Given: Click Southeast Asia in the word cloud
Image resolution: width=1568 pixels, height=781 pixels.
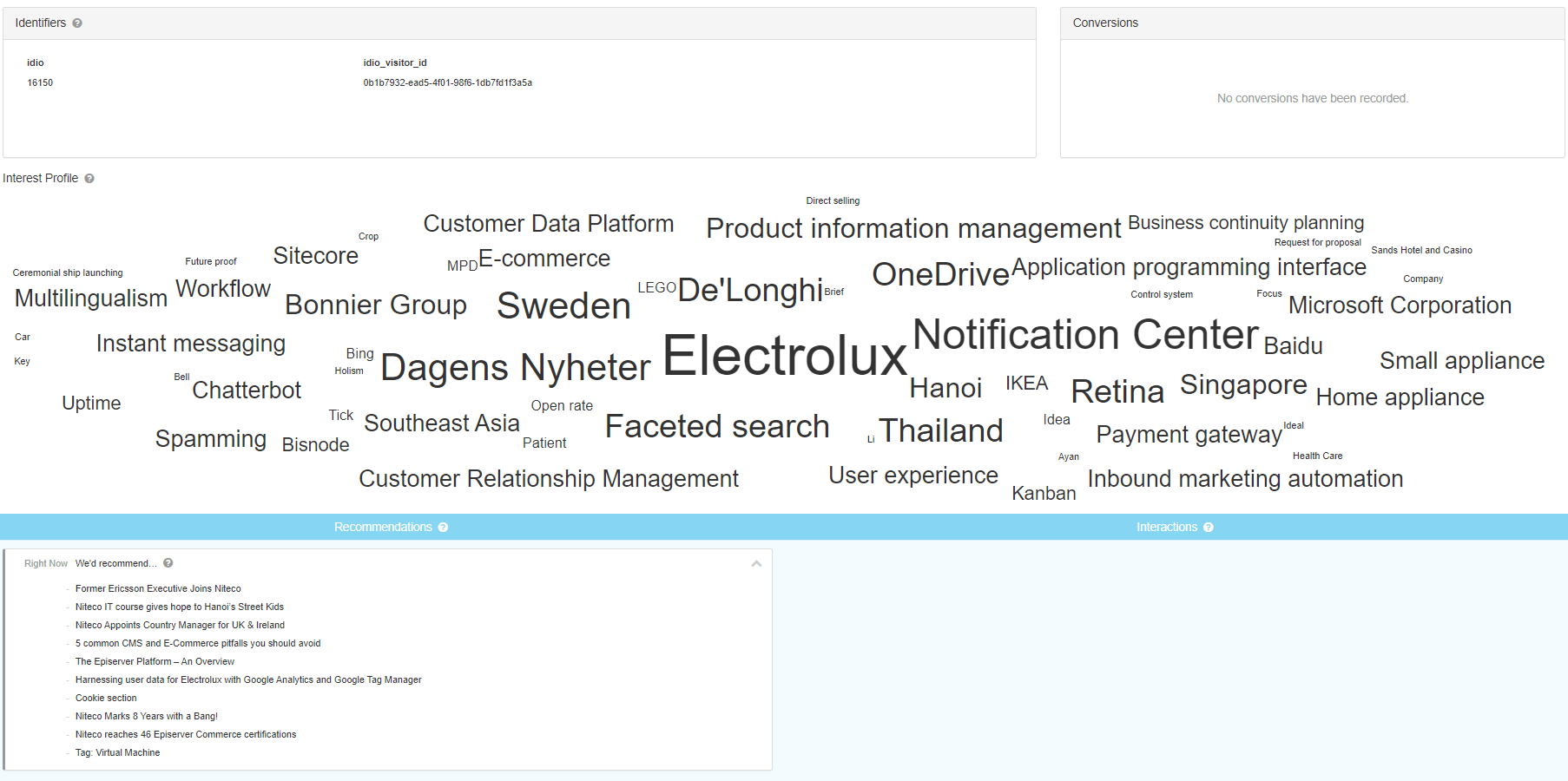Looking at the screenshot, I should [x=442, y=423].
